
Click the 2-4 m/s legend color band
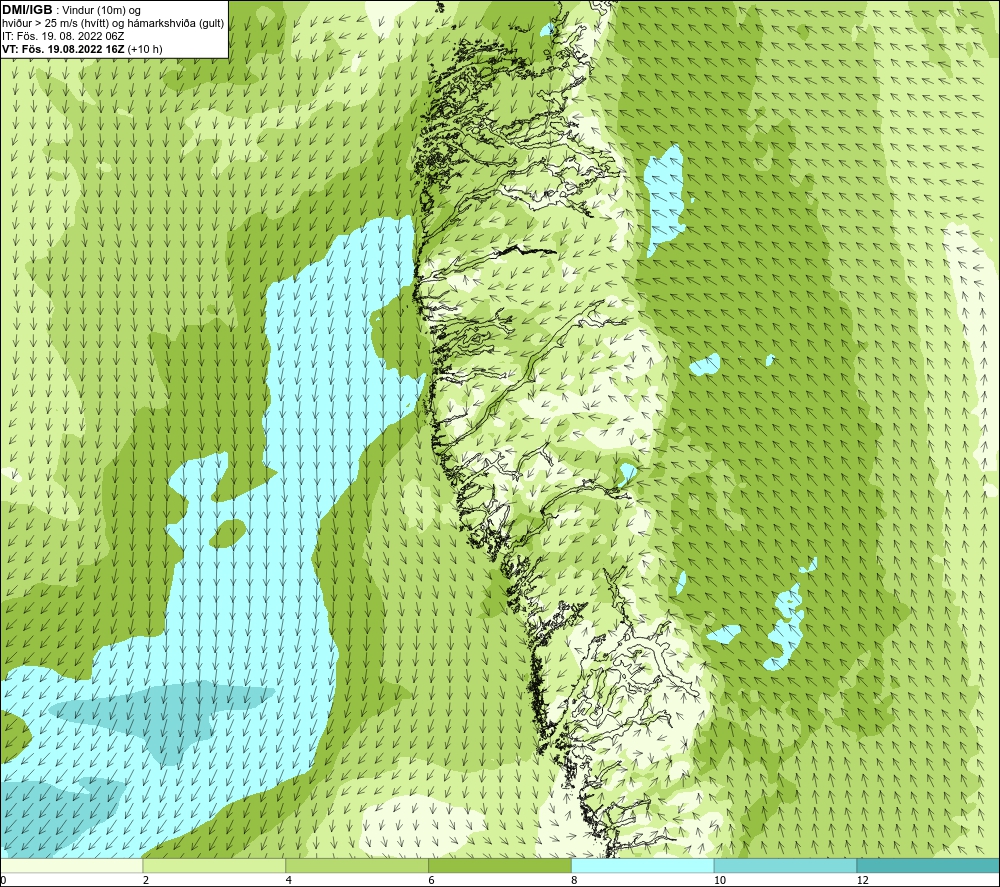pos(214,865)
